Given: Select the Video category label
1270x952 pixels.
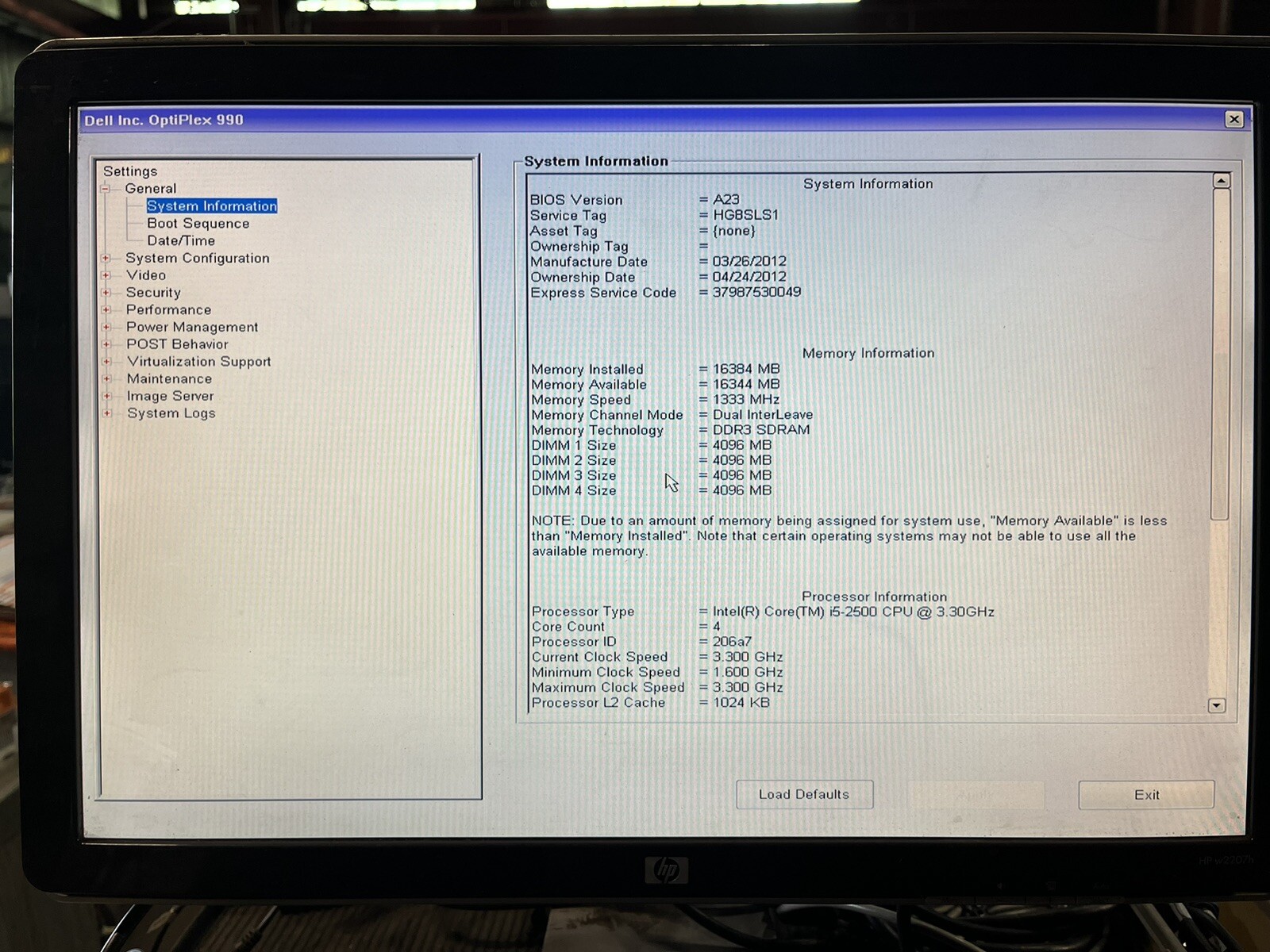Looking at the screenshot, I should [146, 275].
